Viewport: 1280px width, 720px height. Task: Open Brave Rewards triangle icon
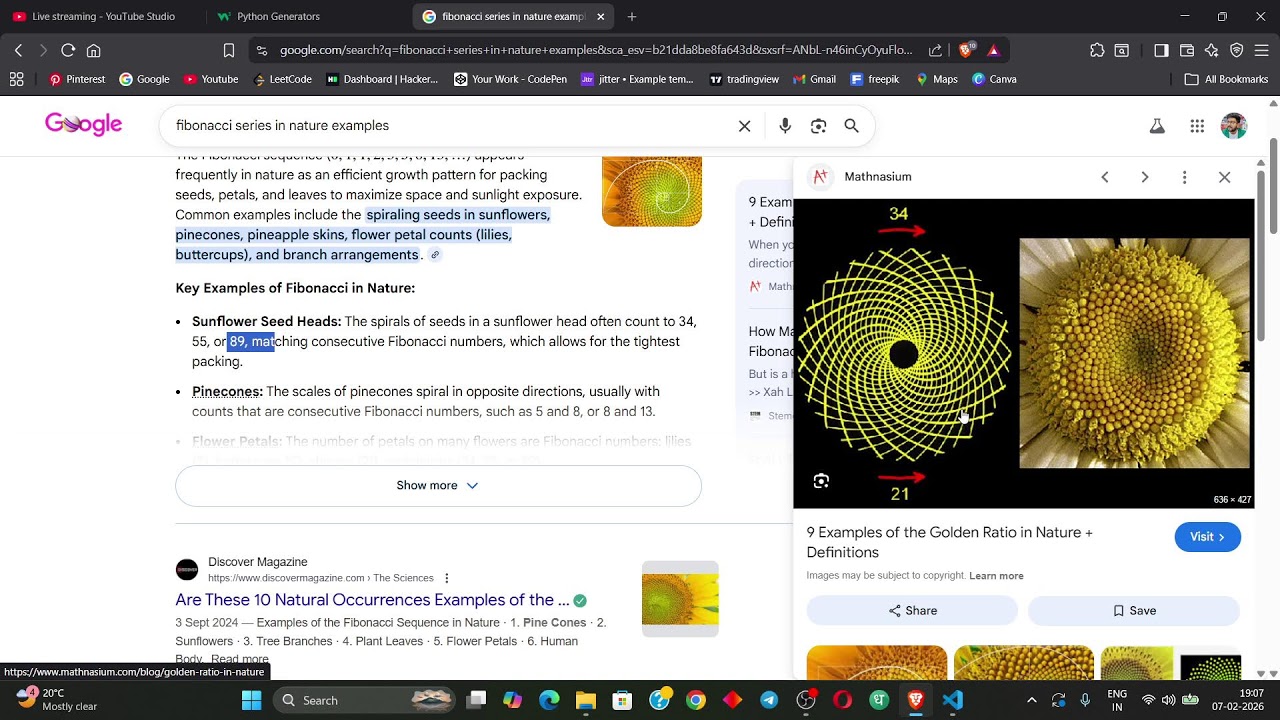click(x=993, y=50)
